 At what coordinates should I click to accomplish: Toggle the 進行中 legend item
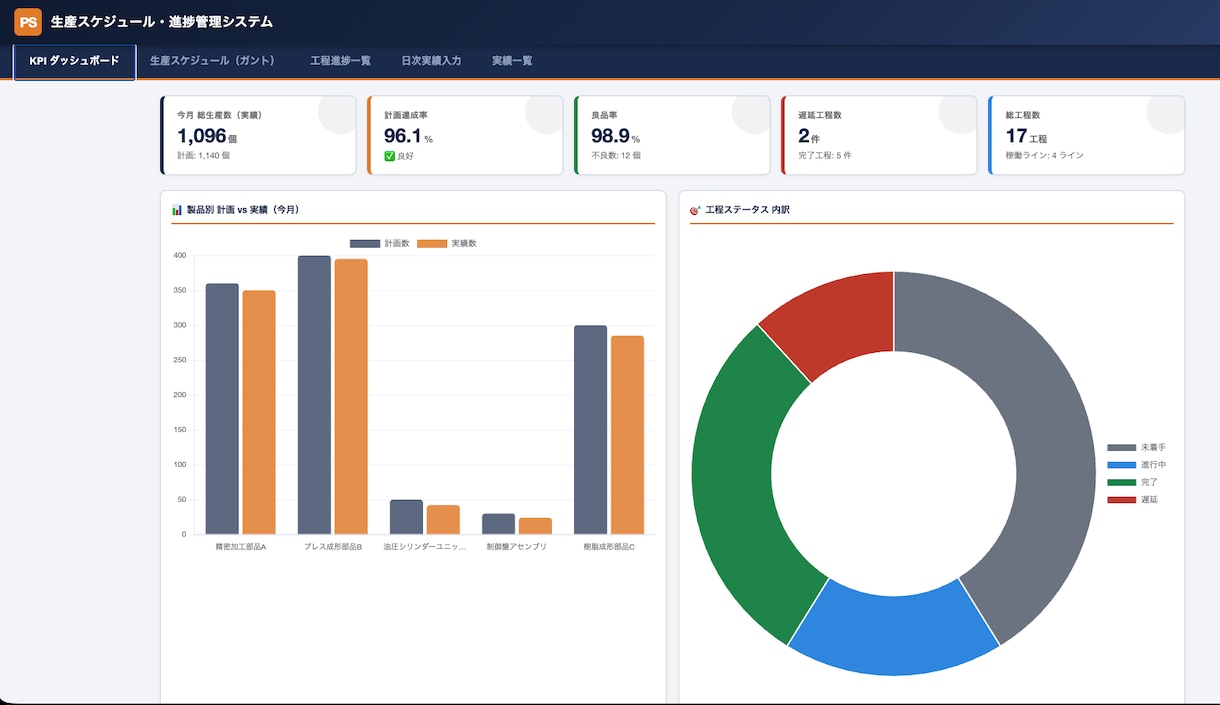tap(1137, 465)
